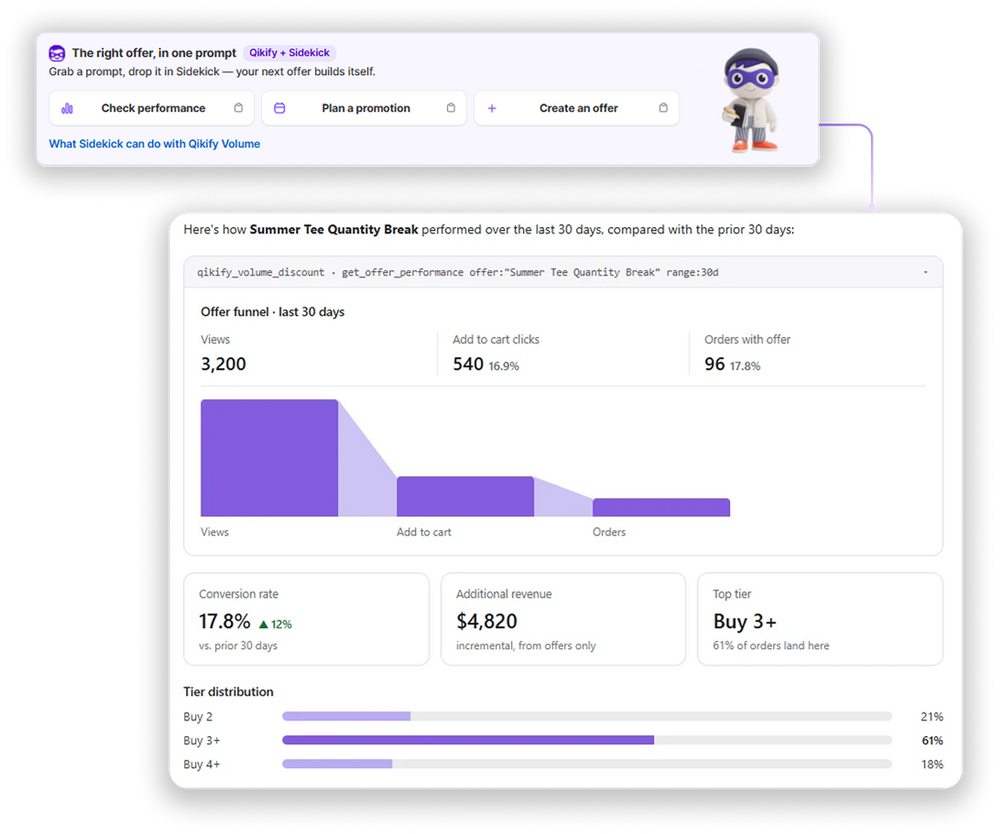1000x834 pixels.
Task: Click the Add to cart clicks value 540
Action: (468, 364)
